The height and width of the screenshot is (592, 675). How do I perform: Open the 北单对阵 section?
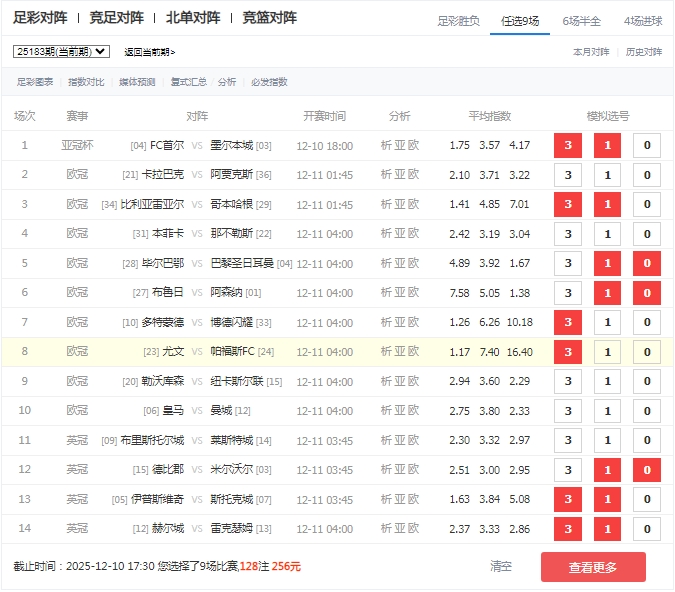(193, 18)
